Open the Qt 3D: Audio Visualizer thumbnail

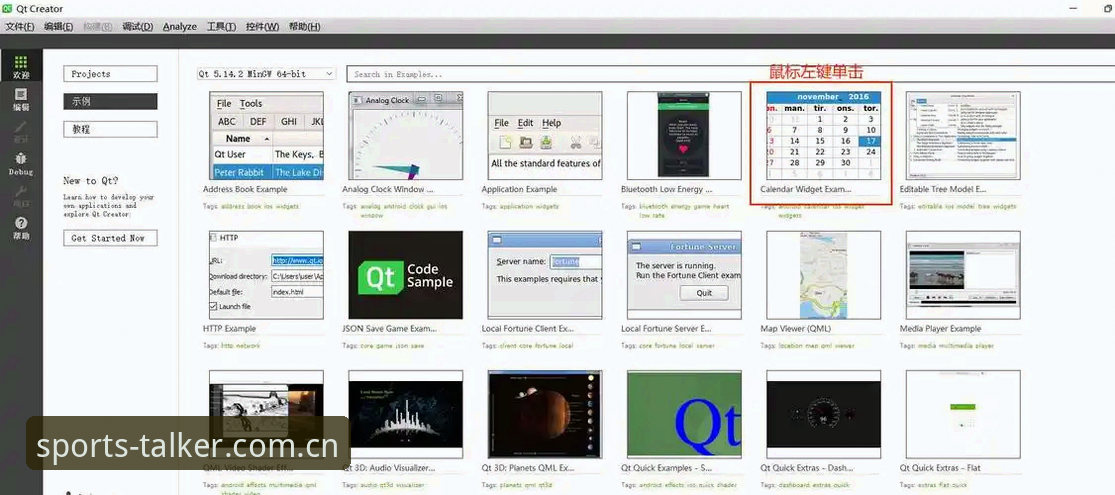coord(405,414)
